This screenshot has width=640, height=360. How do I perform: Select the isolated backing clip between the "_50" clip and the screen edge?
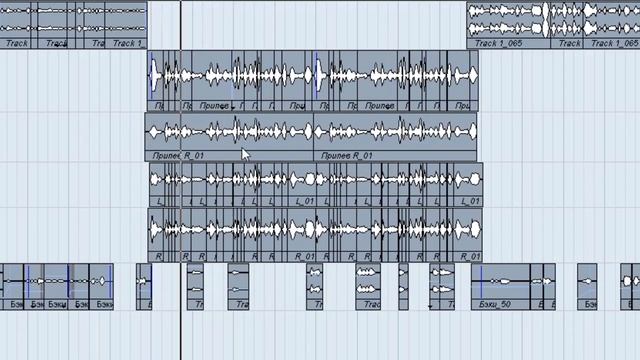587,287
